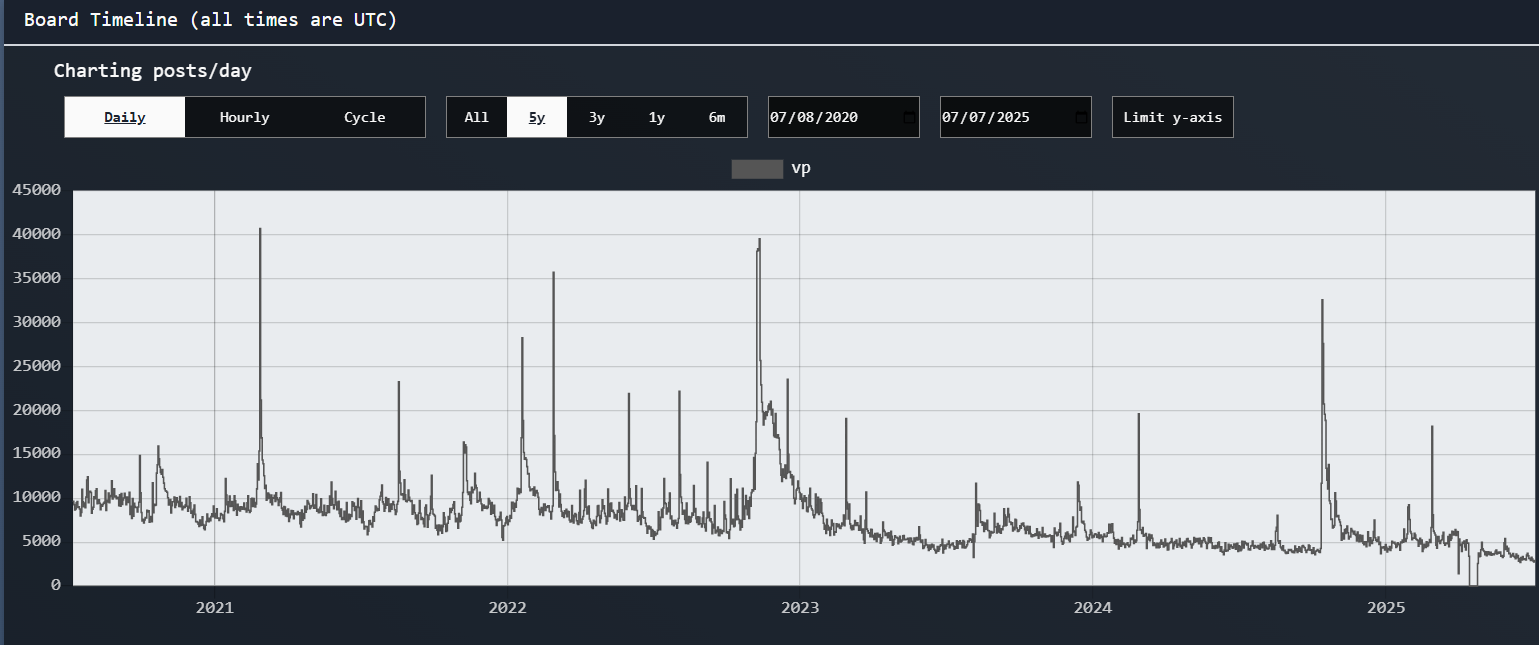The height and width of the screenshot is (645, 1539).
Task: Click the 2024 x-axis label
Action: click(1092, 607)
